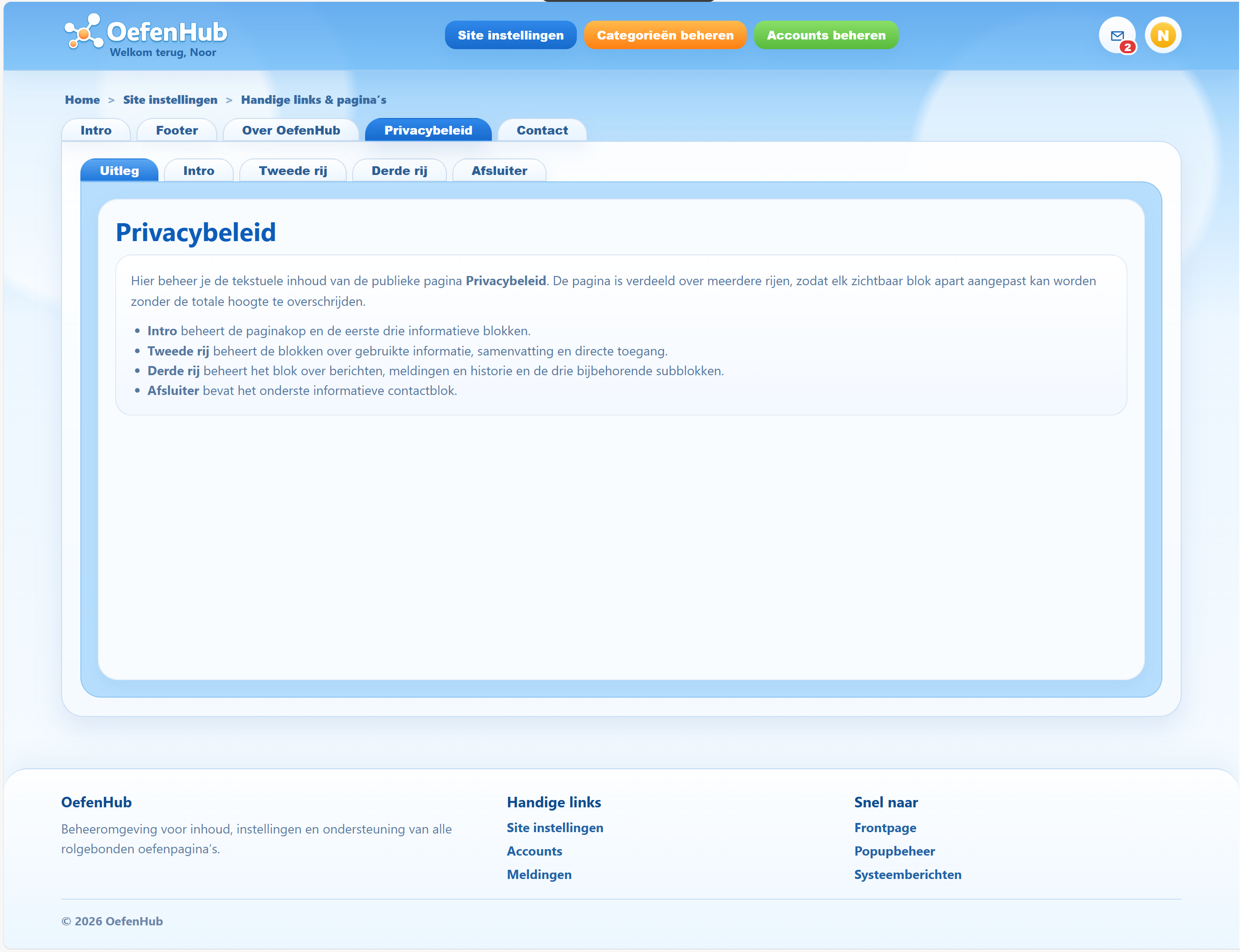The image size is (1240, 952).
Task: Open the messages envelope icon
Action: click(x=1117, y=35)
